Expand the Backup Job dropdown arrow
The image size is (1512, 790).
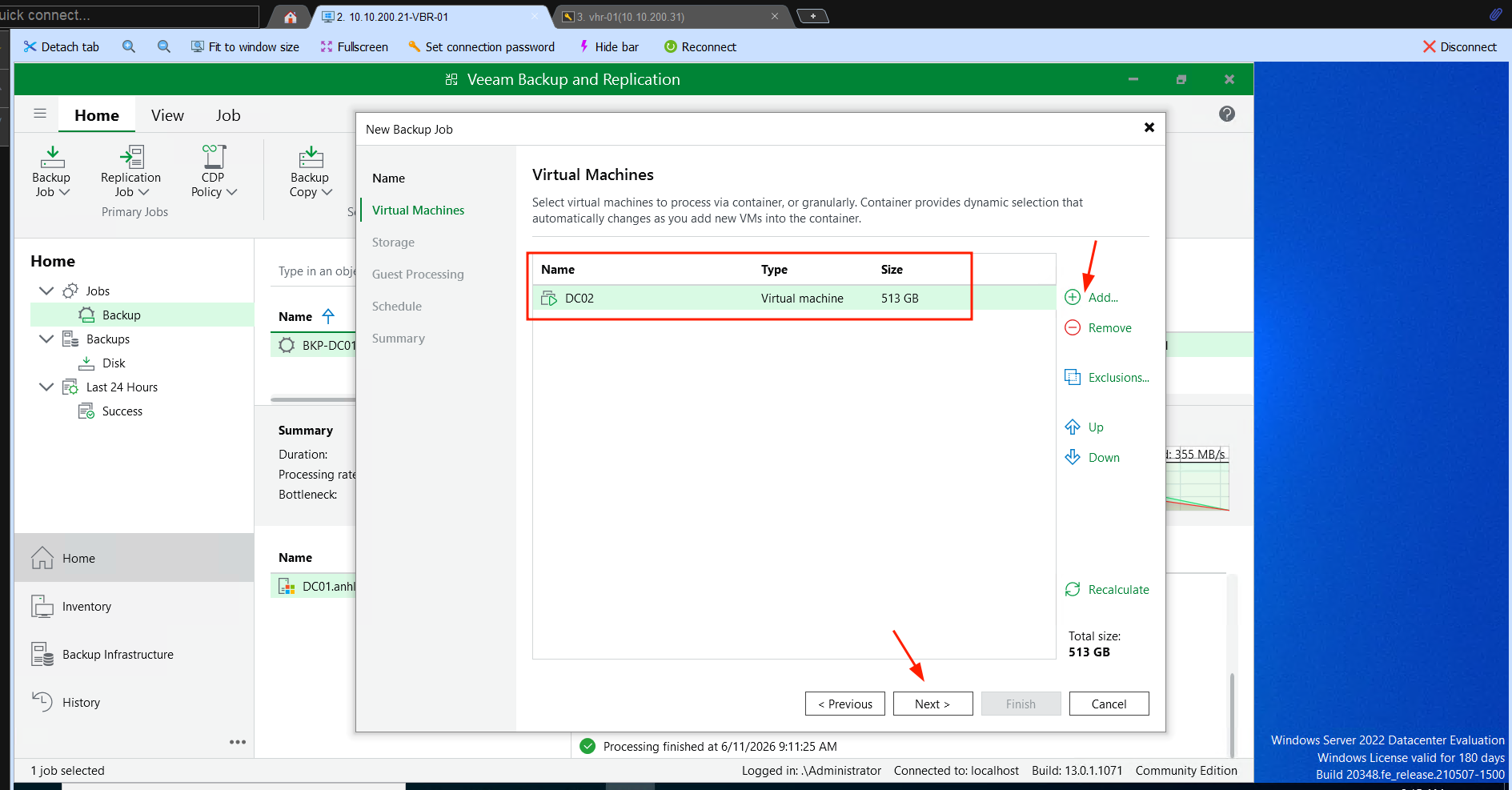pos(65,192)
